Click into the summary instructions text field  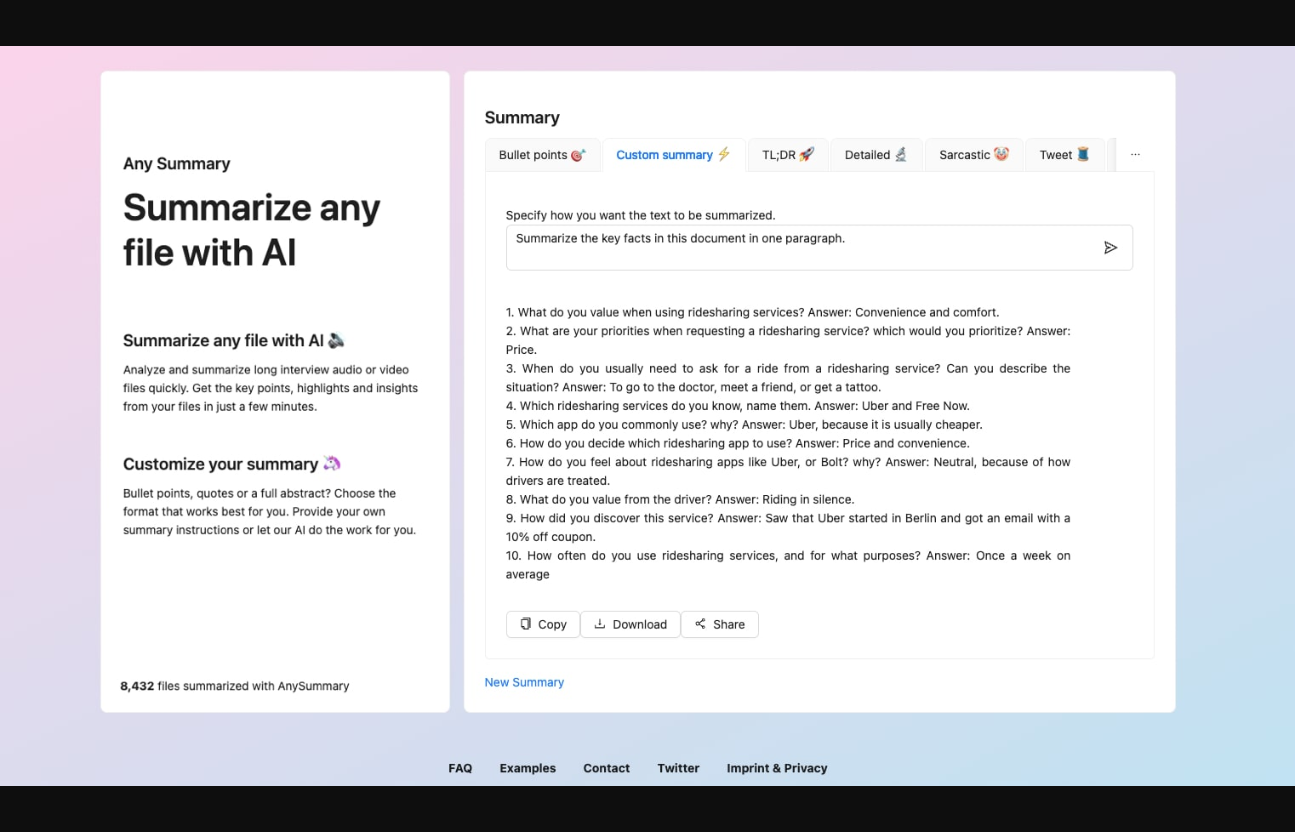[x=800, y=247]
